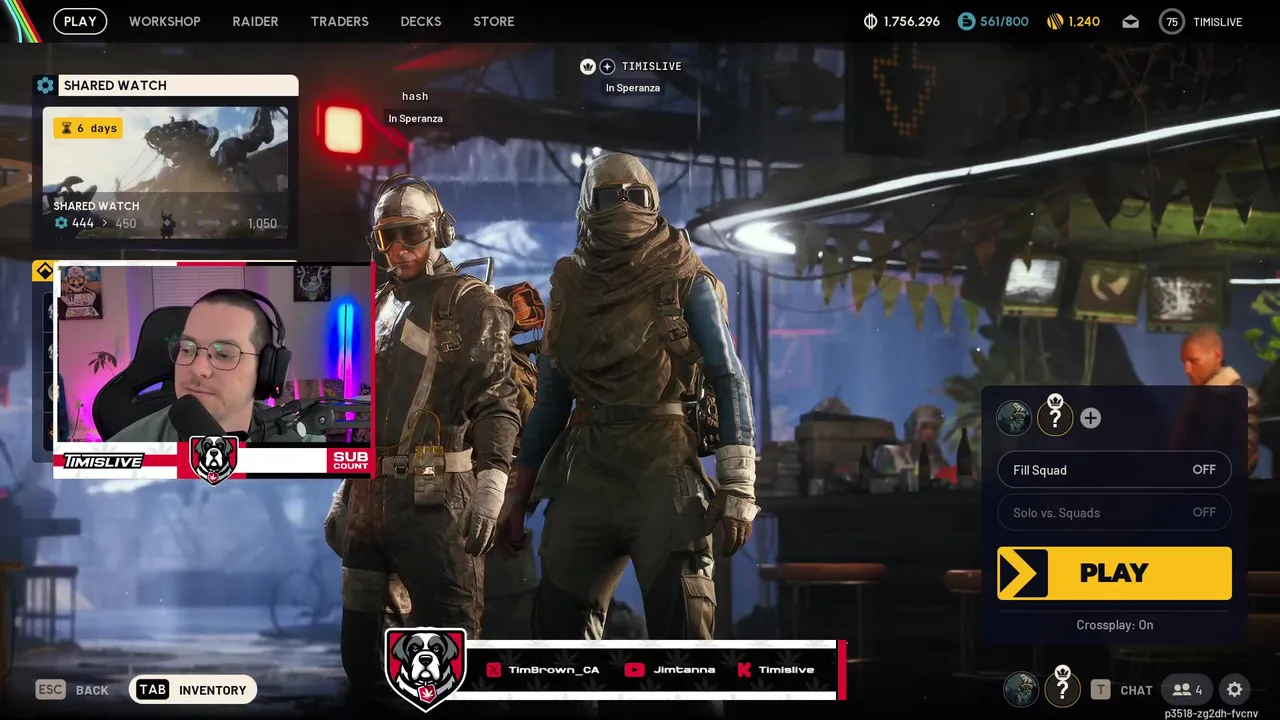Open the STORE tab

494,21
